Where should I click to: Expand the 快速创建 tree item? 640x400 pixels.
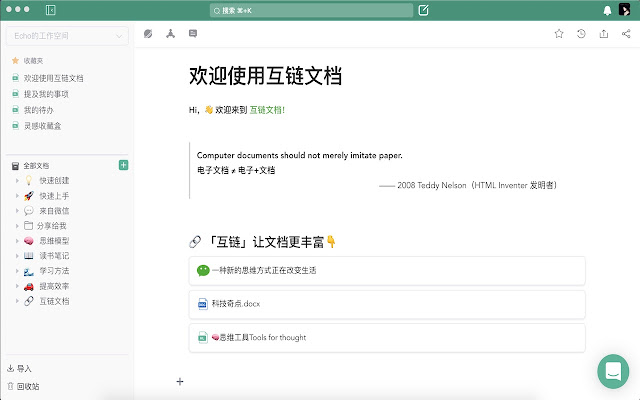click(17, 181)
